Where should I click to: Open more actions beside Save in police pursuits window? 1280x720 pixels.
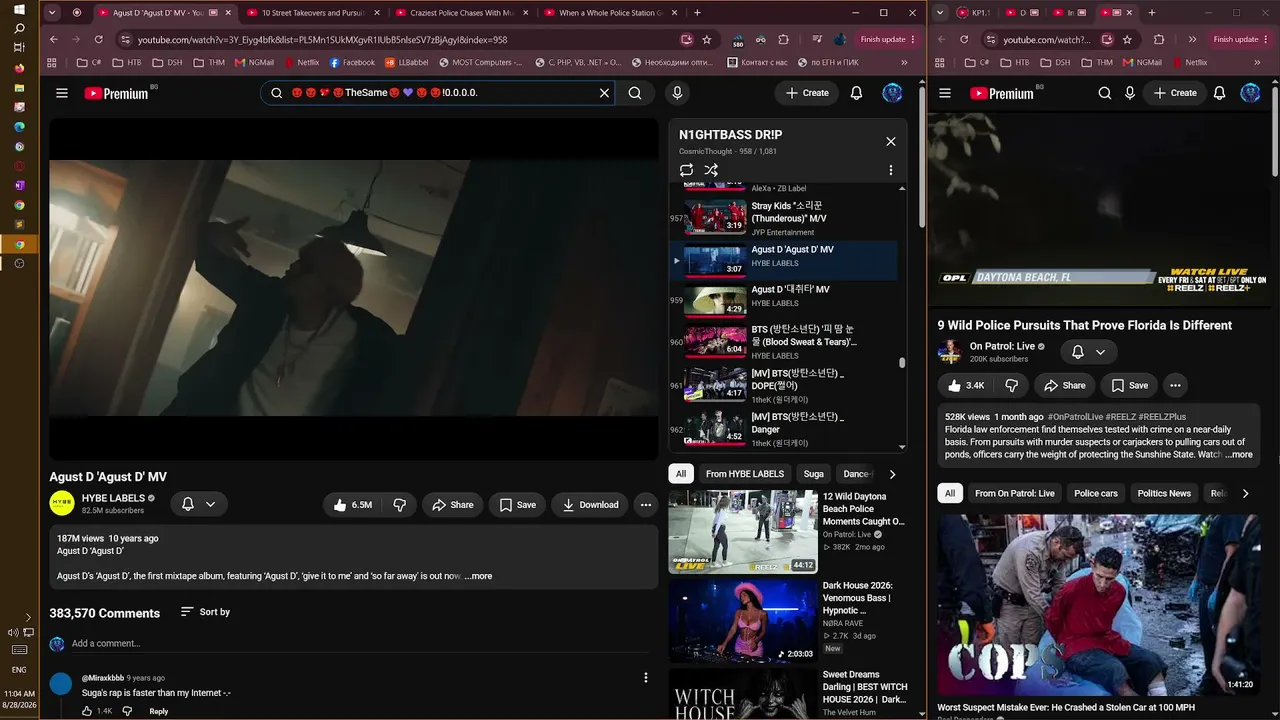tap(1175, 385)
